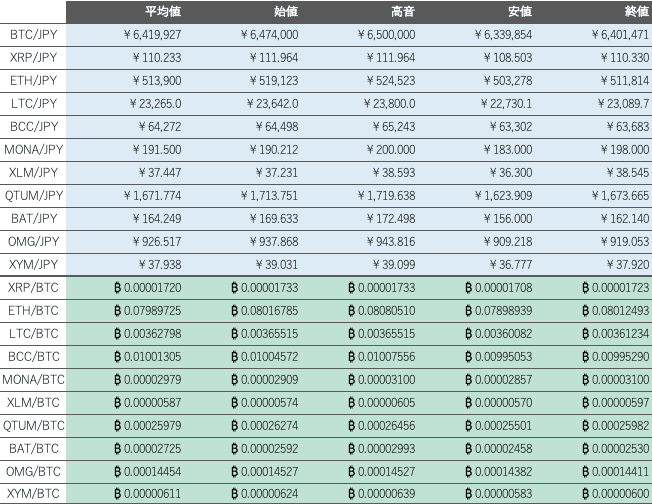
Task: Click BCC/JPY average cell ¥64,272
Action: (x=160, y=126)
